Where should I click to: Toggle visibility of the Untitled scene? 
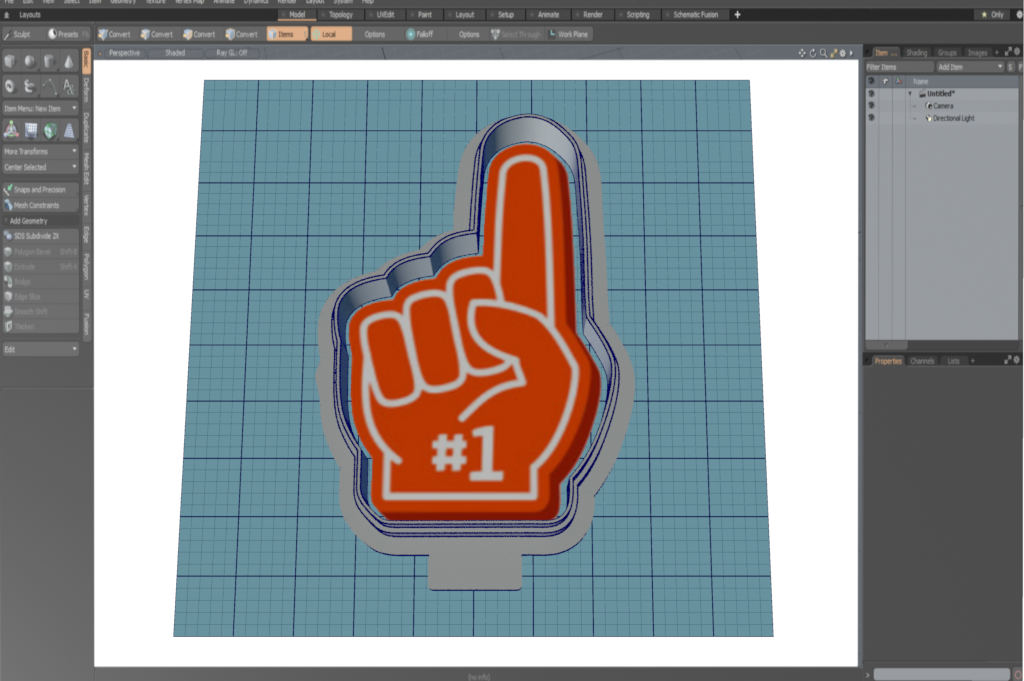tap(871, 93)
